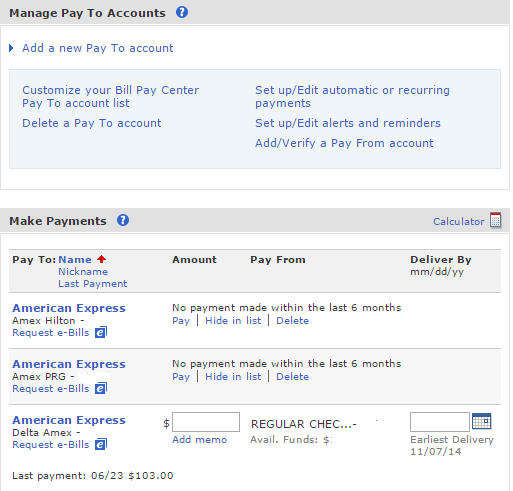
Task: Click Delete a Pay To account
Action: click(x=92, y=123)
